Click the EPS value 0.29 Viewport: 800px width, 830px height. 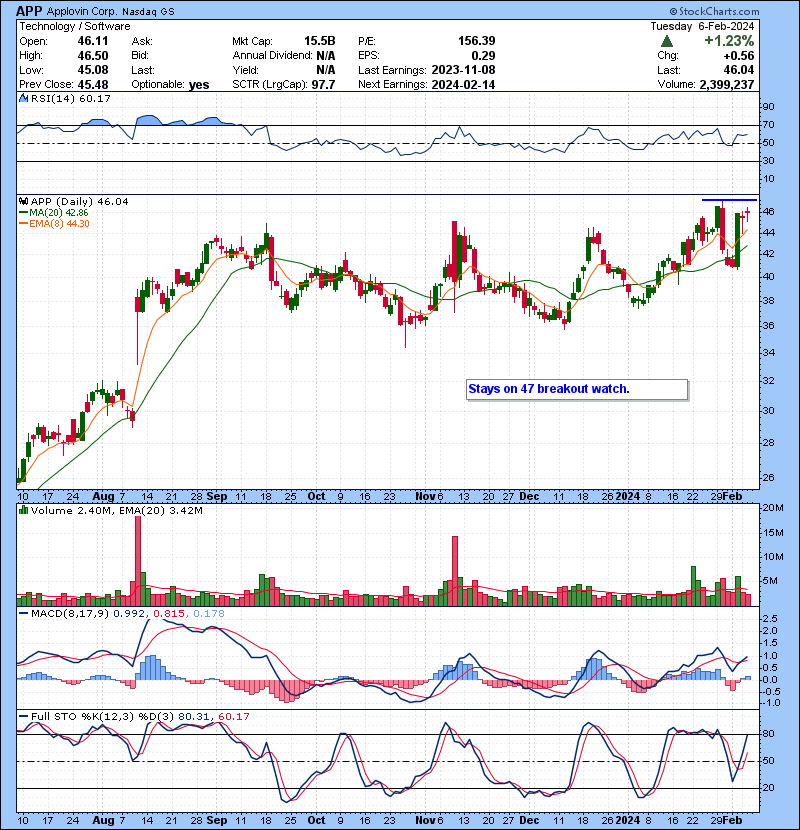pyautogui.click(x=483, y=56)
